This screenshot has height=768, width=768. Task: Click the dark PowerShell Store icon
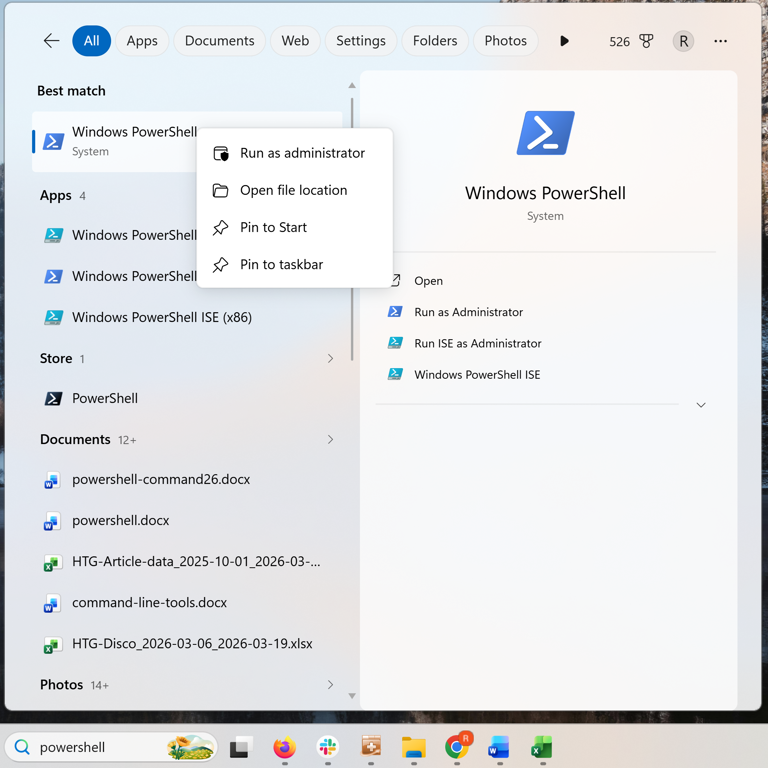point(53,399)
